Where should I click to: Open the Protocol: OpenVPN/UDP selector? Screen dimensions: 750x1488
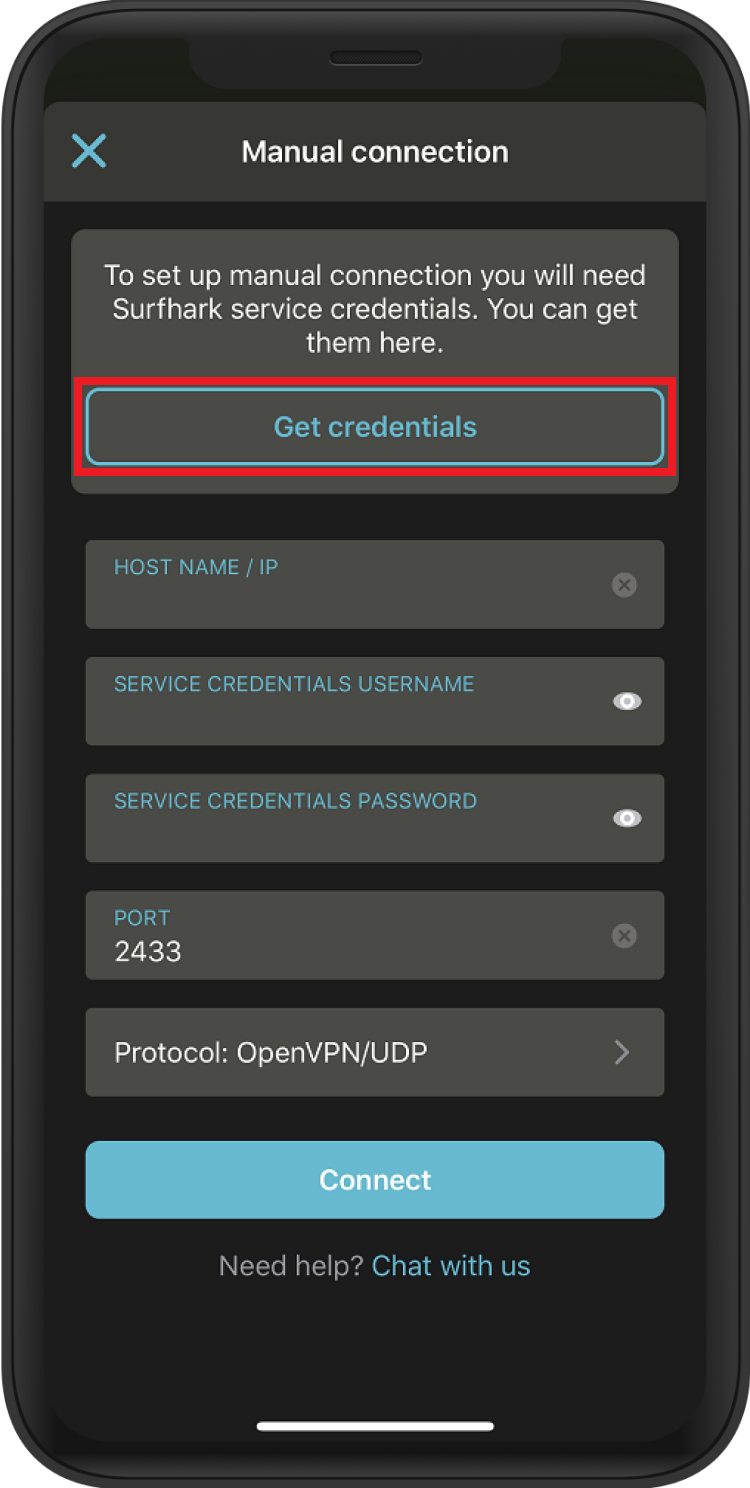point(375,1052)
